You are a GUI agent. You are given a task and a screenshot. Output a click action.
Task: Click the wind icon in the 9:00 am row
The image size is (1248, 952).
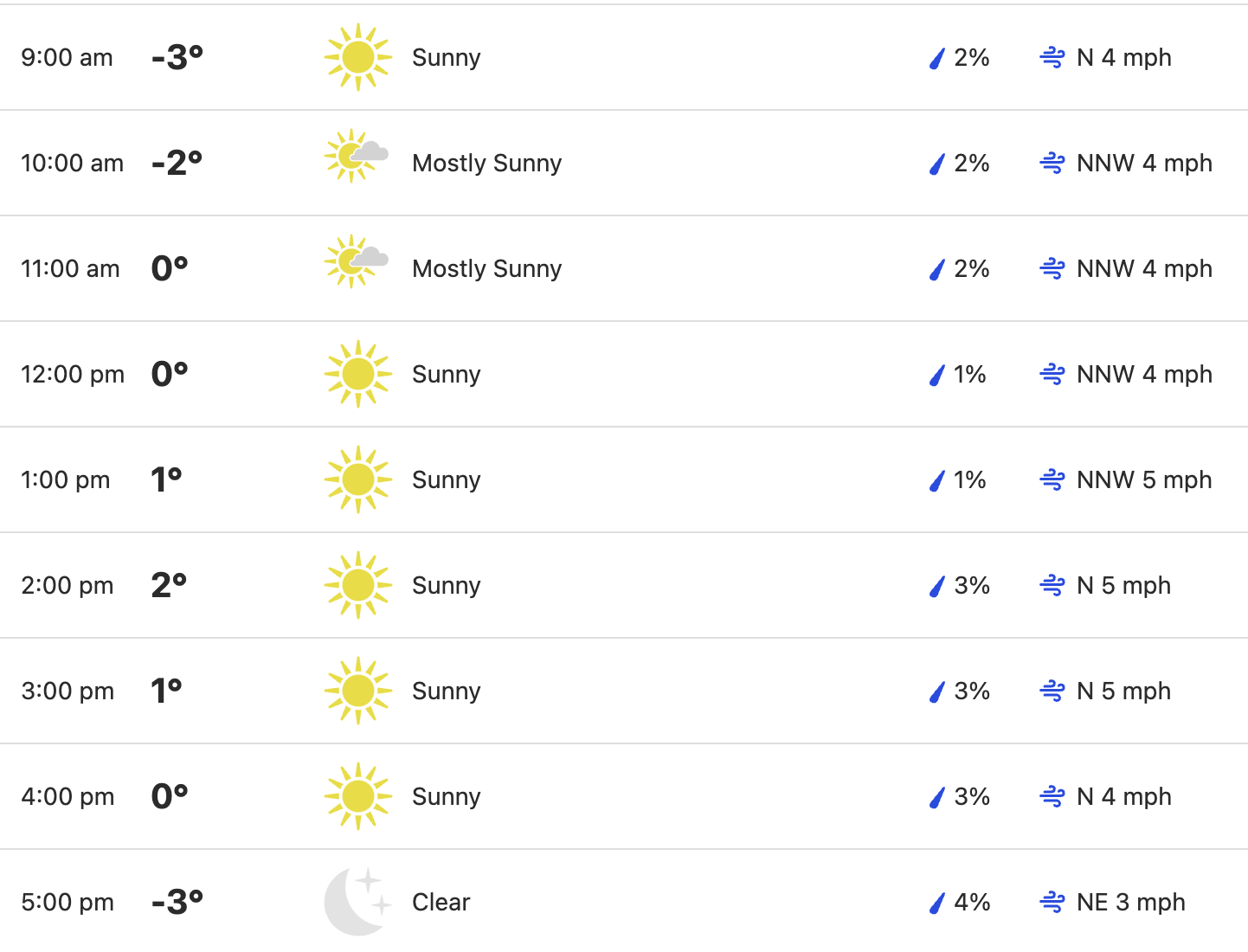click(x=1052, y=58)
